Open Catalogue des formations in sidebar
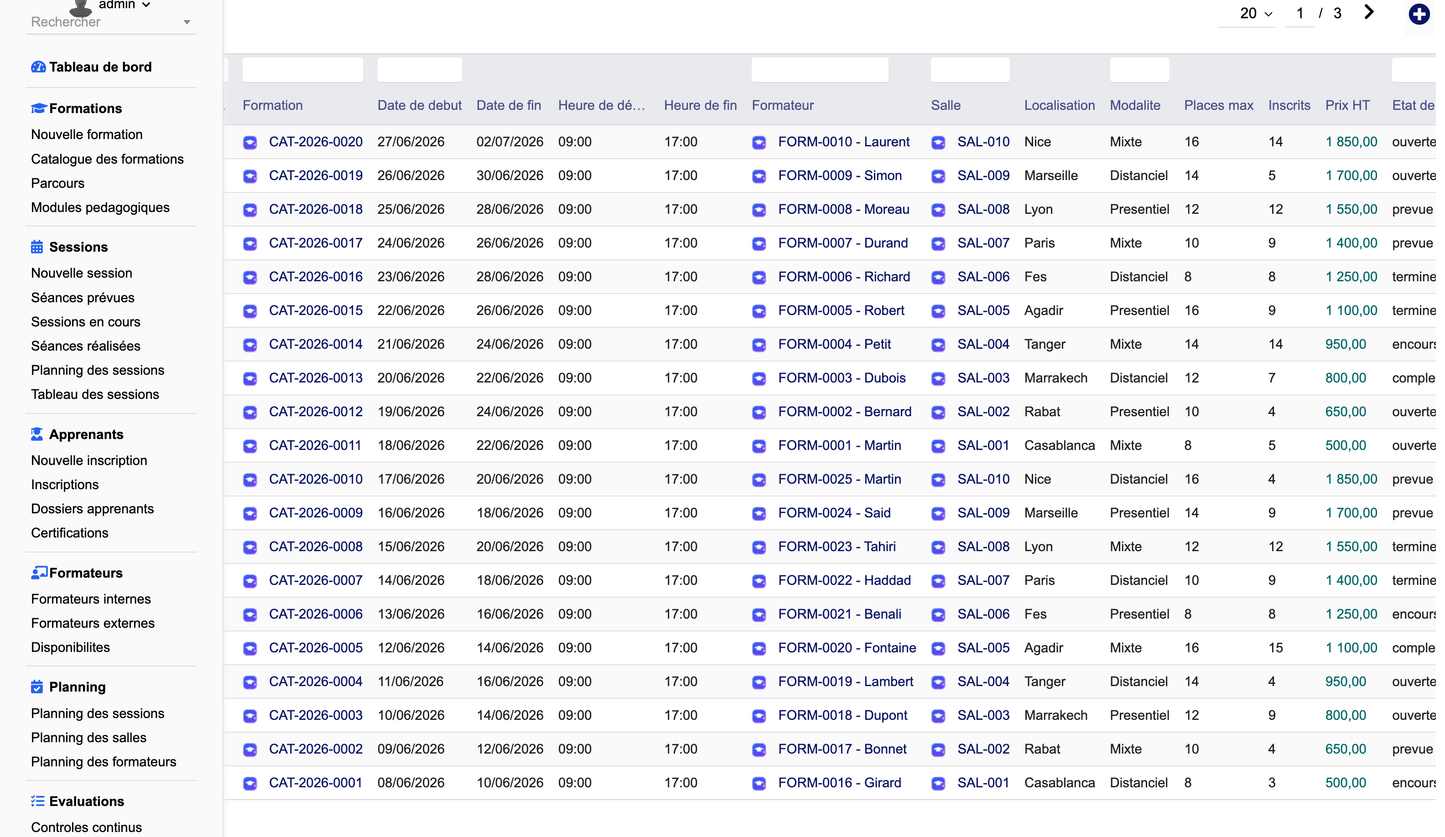1445x837 pixels. 107,159
